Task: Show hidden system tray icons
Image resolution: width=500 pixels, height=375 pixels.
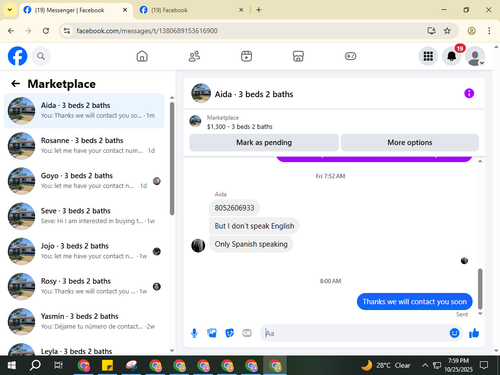Action: 425,365
